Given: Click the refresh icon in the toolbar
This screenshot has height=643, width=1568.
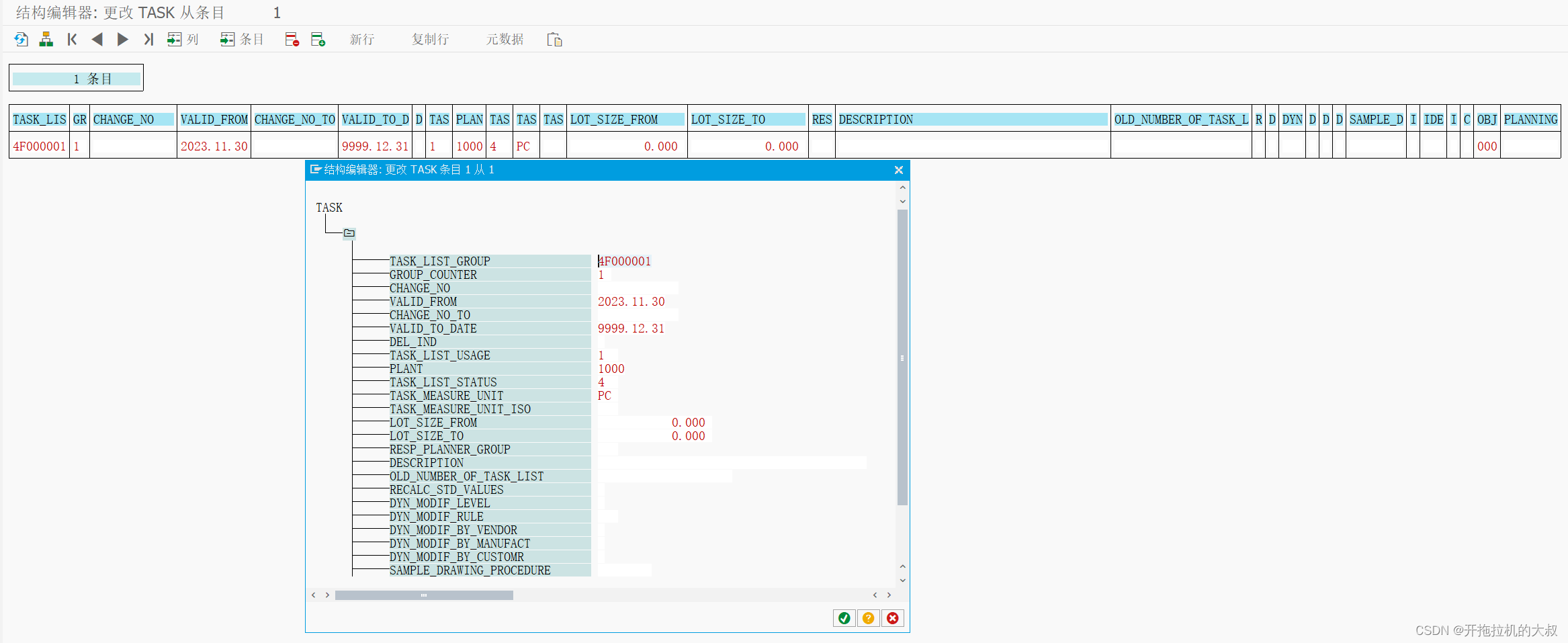Looking at the screenshot, I should click(x=20, y=39).
